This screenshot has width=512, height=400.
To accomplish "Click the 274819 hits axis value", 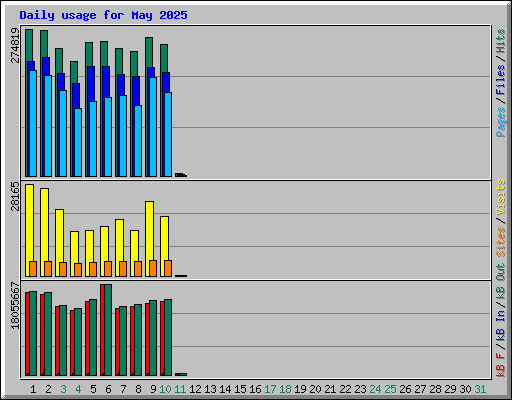I will (x=15, y=45).
